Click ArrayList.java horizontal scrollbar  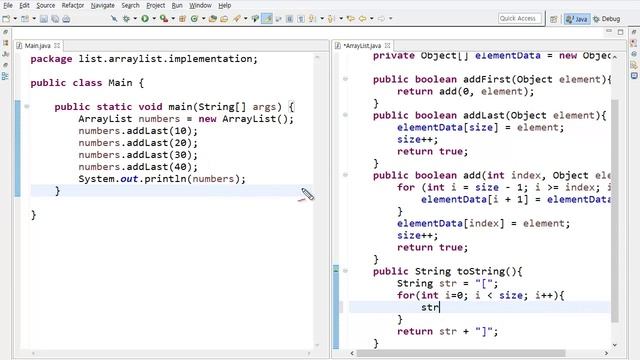click(461, 353)
